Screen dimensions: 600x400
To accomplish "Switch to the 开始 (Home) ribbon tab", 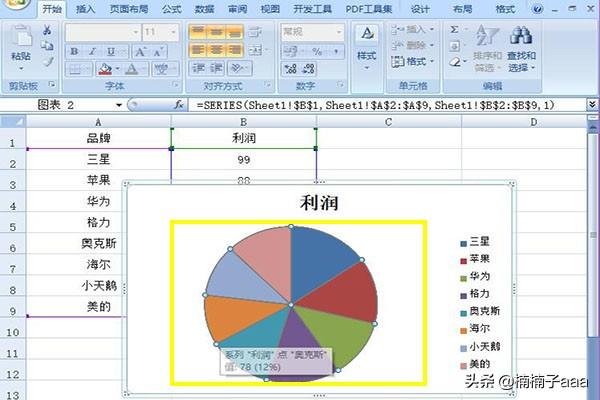I will point(52,8).
